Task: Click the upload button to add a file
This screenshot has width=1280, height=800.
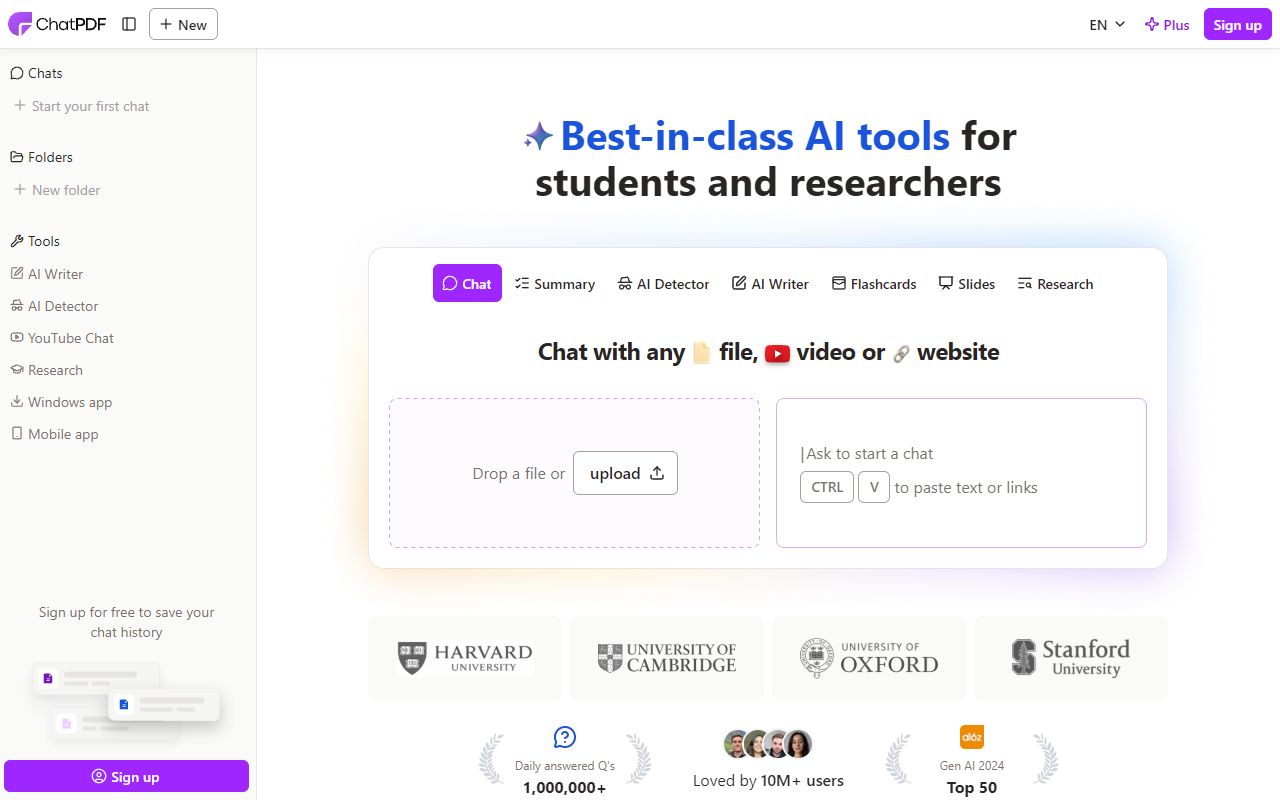Action: pyautogui.click(x=625, y=473)
